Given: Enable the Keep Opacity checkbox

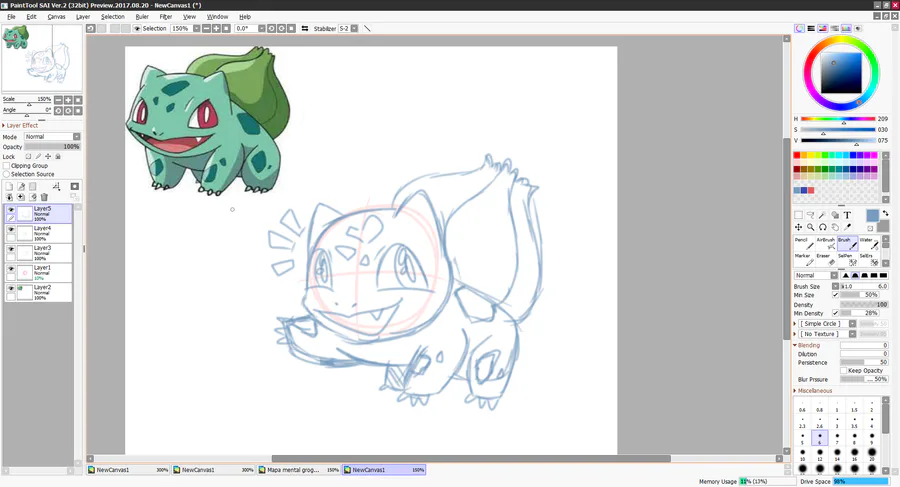Looking at the screenshot, I should [844, 370].
